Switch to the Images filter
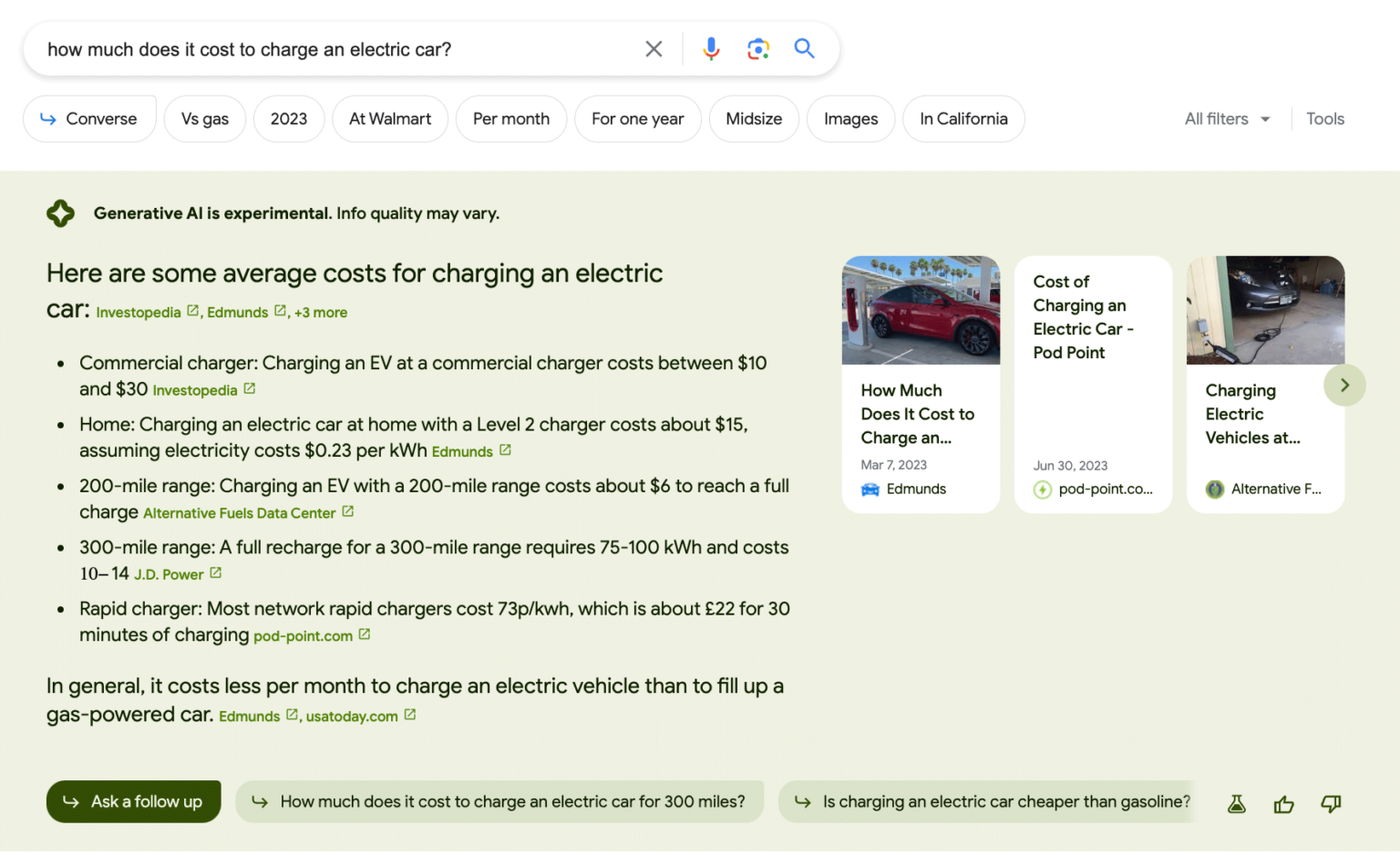The height and width of the screenshot is (856, 1400). 850,119
